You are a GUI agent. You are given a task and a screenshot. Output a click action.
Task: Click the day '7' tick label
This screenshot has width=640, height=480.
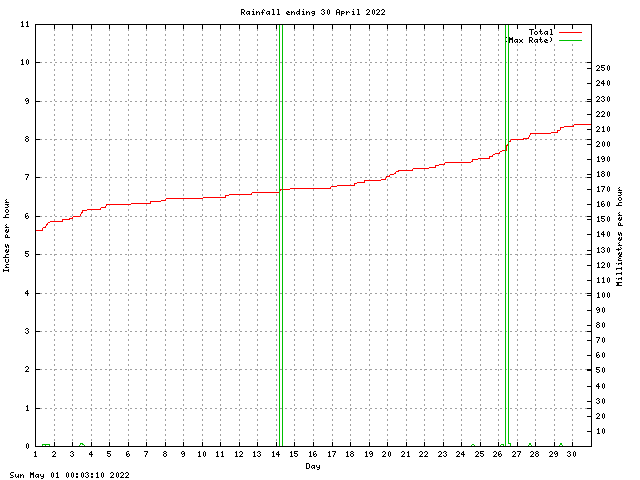click(146, 454)
